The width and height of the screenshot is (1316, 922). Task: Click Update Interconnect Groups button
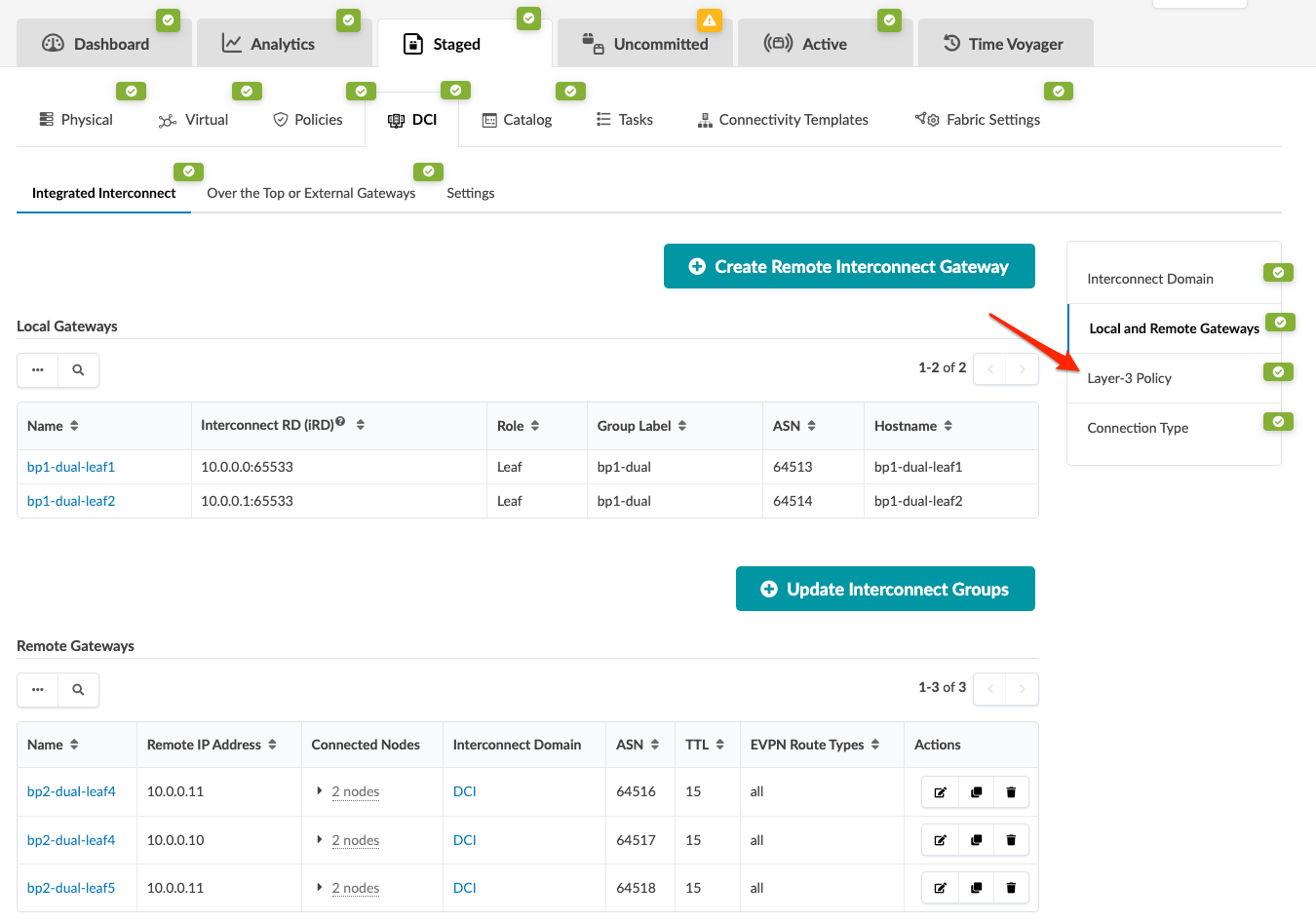[884, 589]
